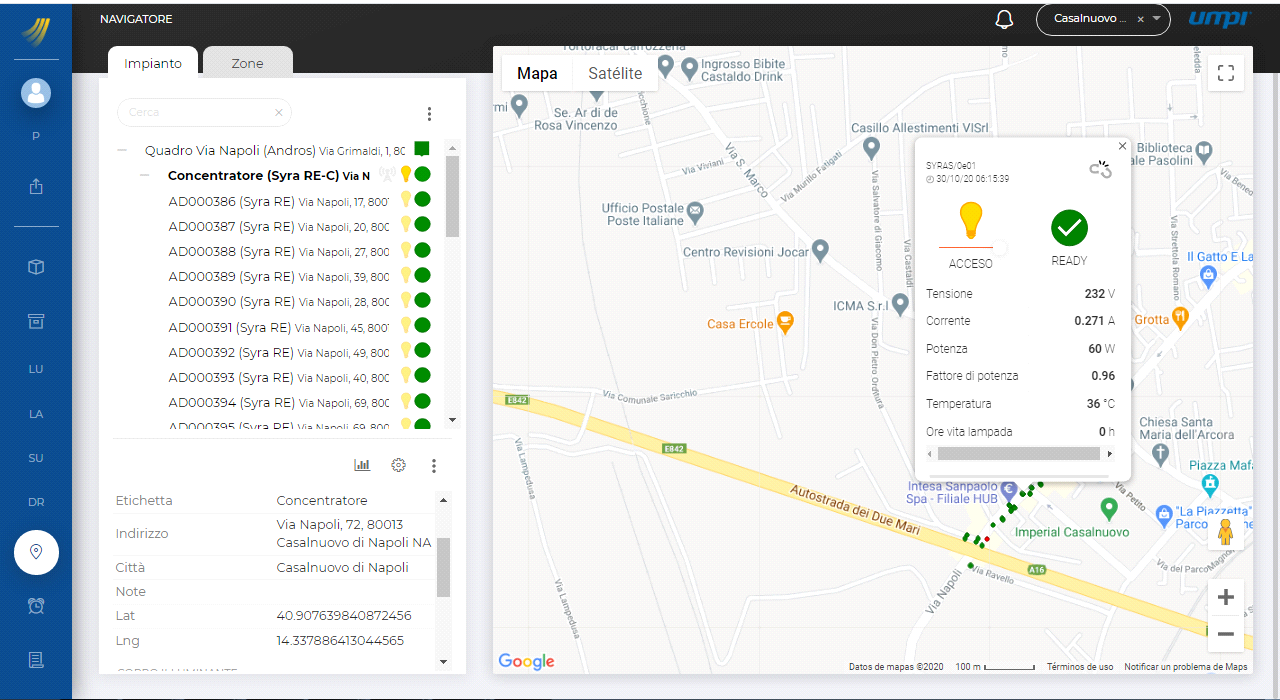Screen dimensions: 1280x700
Task: Click the tree list scroll down arrow
Action: [x=452, y=420]
